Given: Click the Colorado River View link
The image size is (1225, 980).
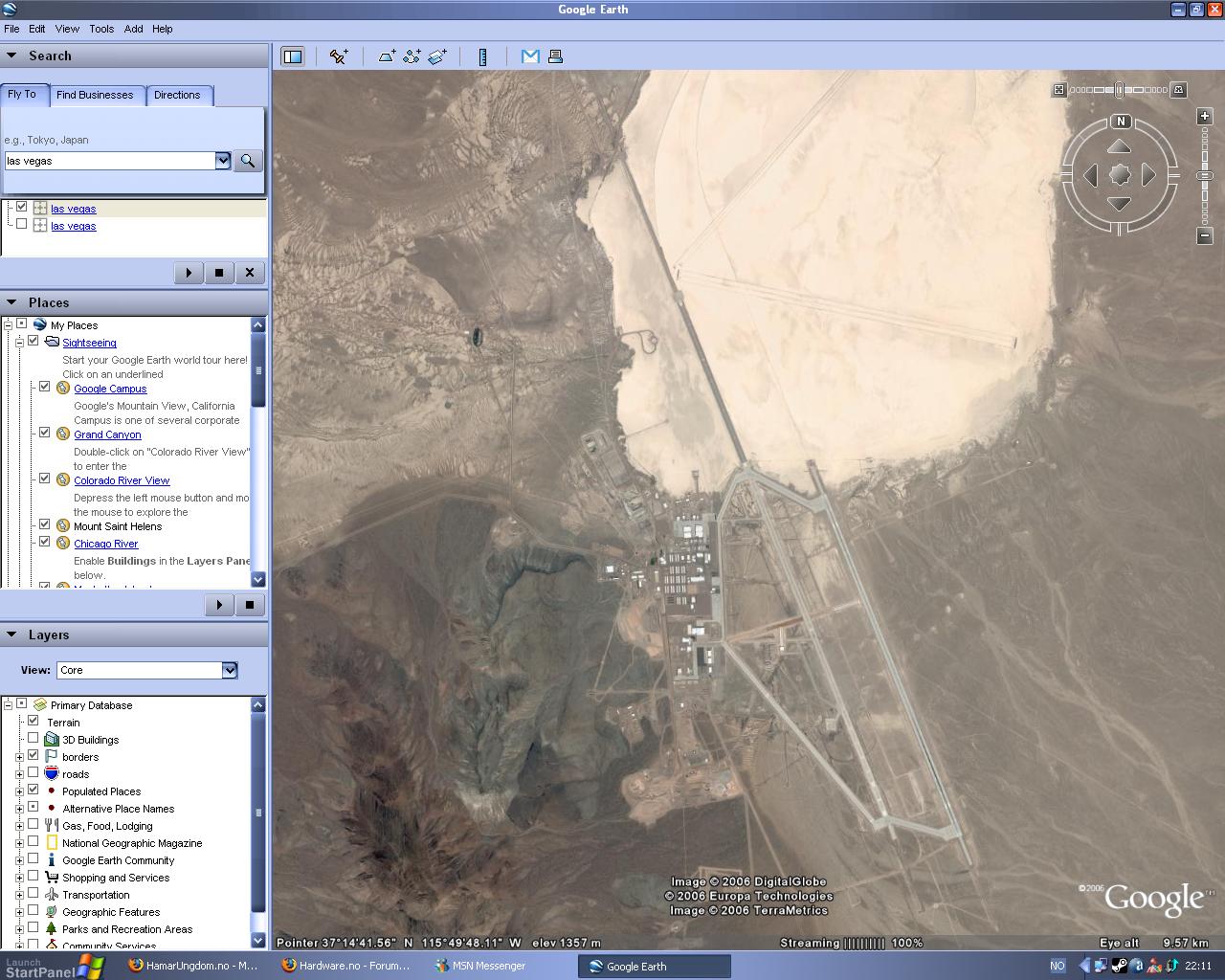Looking at the screenshot, I should tap(122, 480).
